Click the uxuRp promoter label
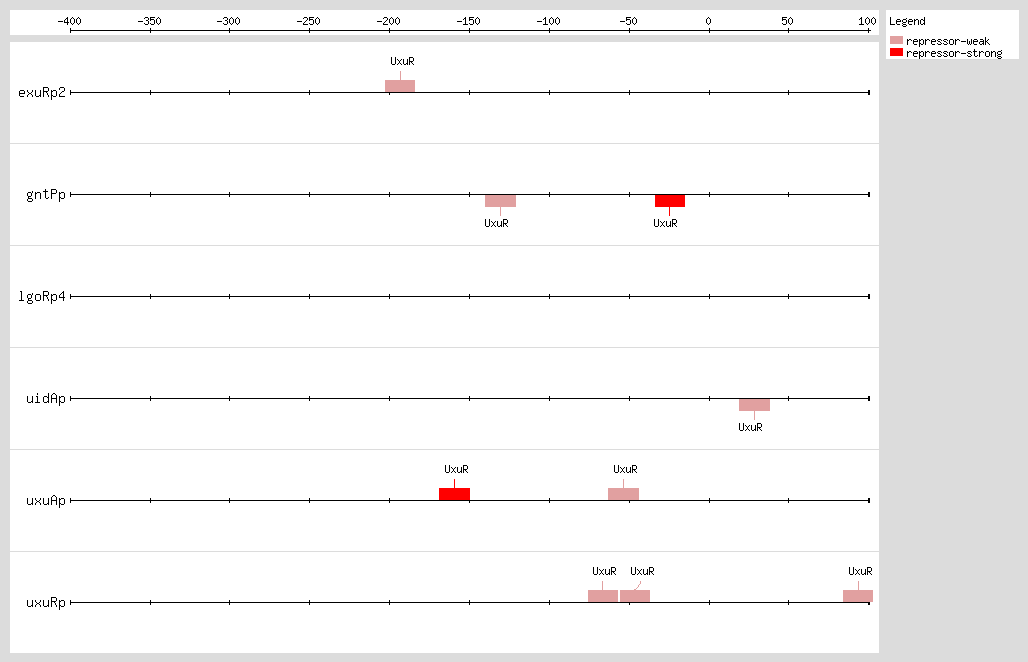 coord(46,602)
